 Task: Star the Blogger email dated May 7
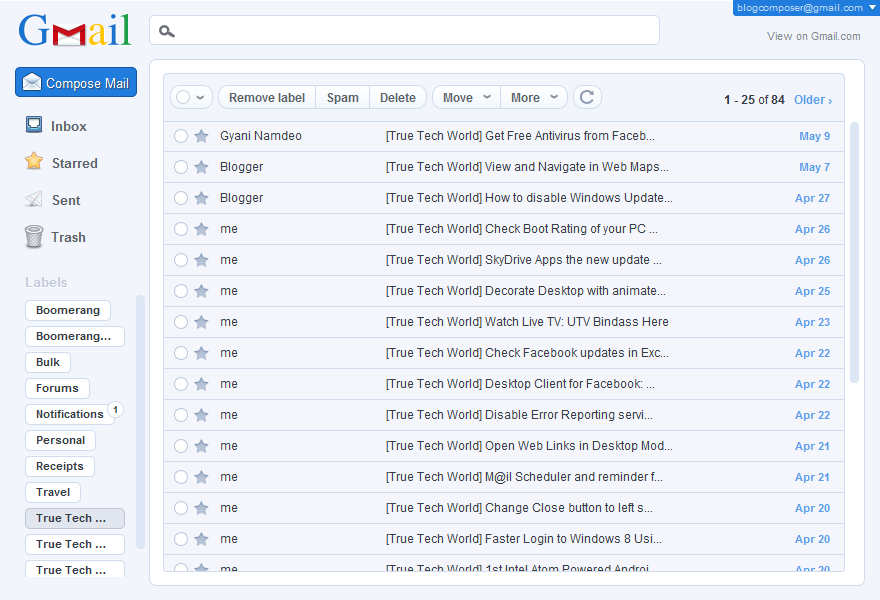click(x=201, y=167)
